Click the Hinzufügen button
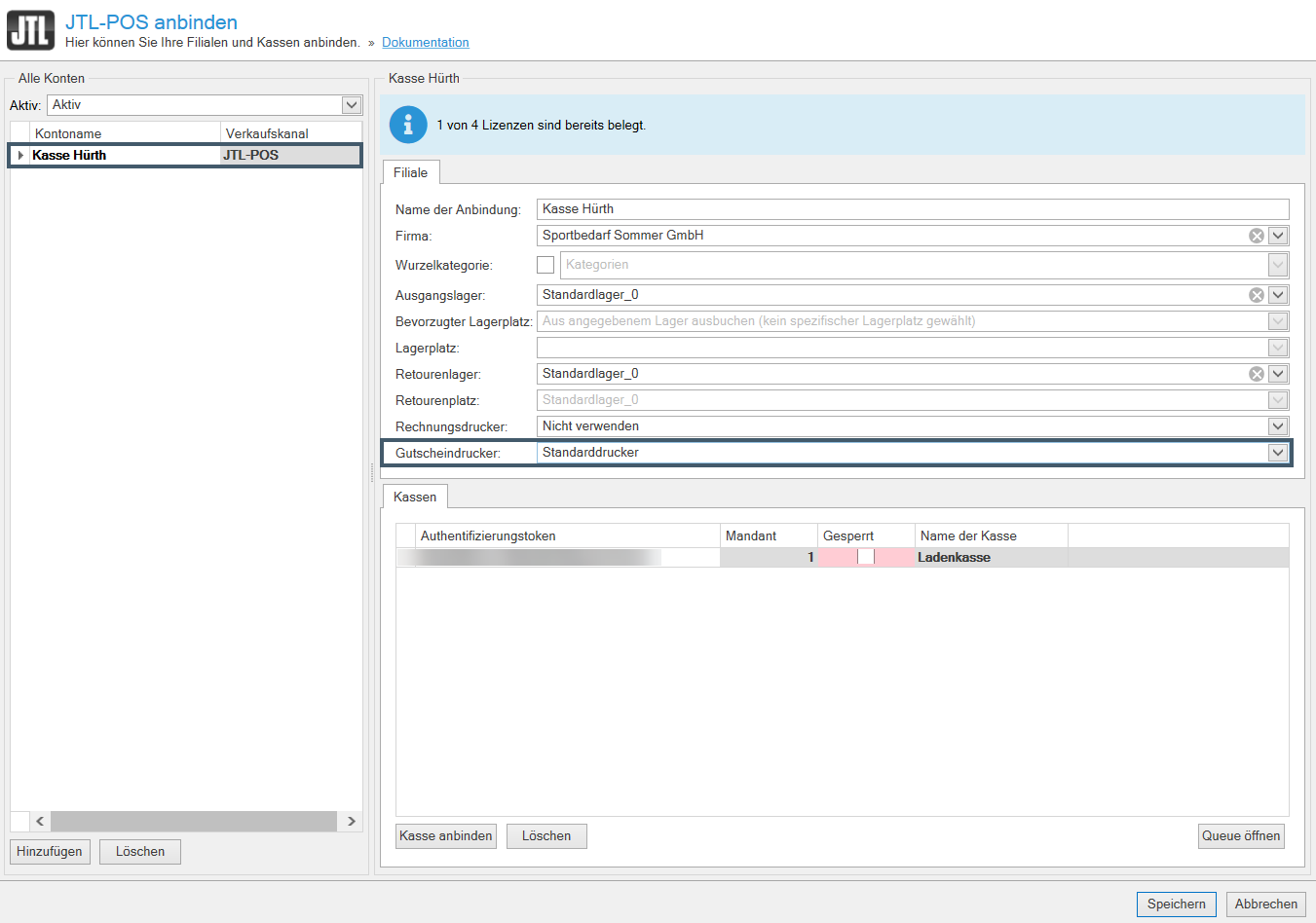Viewport: 1316px width, 923px height. 50,852
